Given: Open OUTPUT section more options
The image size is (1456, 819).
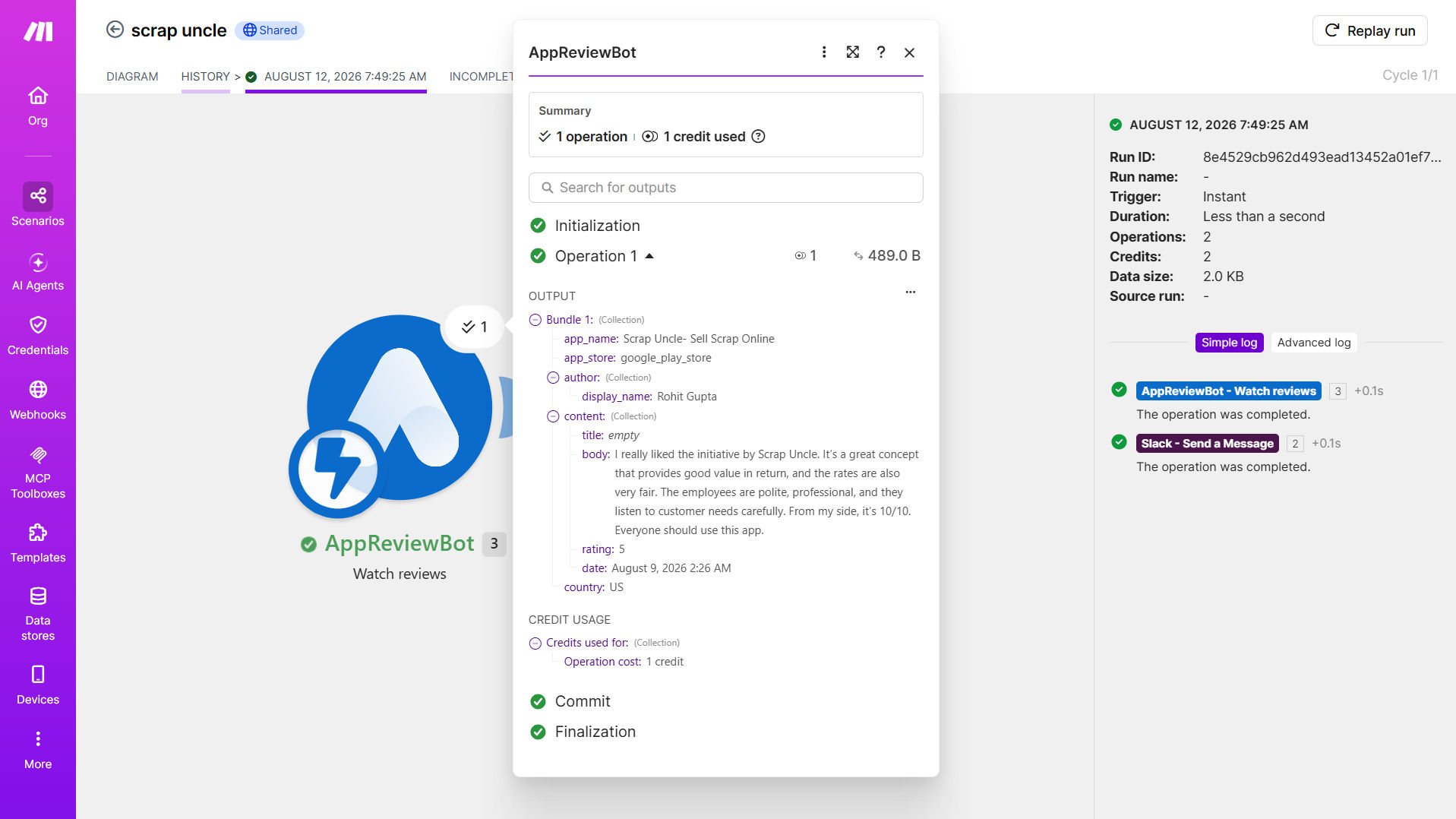Looking at the screenshot, I should 911,292.
